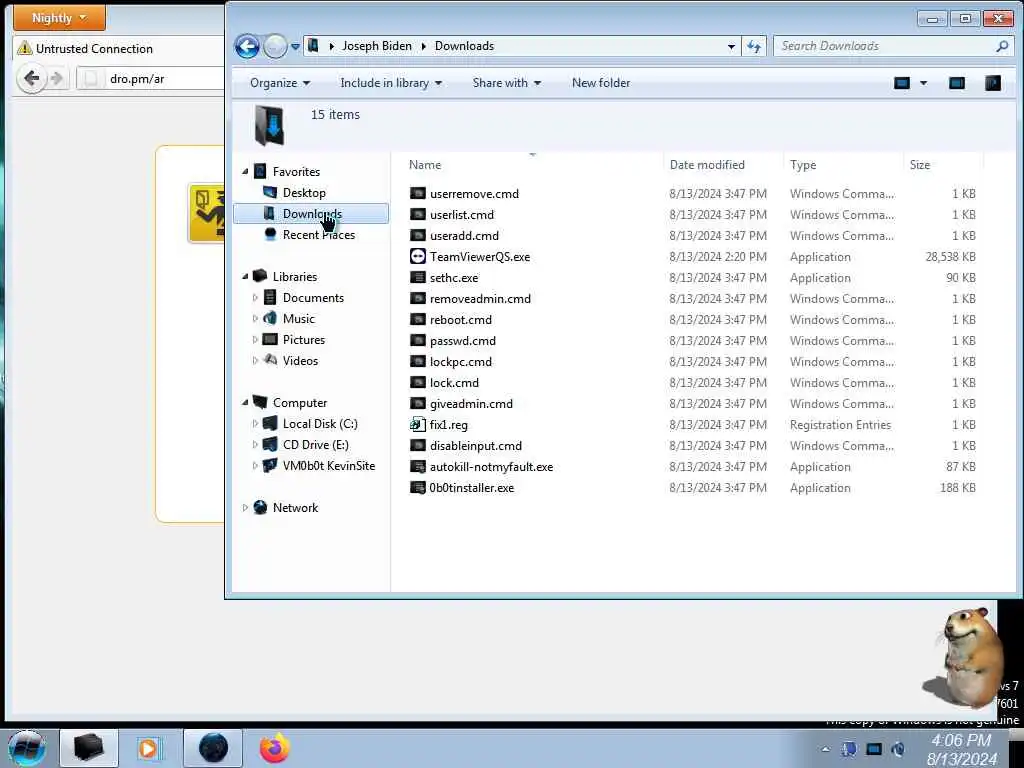The width and height of the screenshot is (1024, 768).
Task: Open the media player taskbar icon
Action: pos(150,748)
